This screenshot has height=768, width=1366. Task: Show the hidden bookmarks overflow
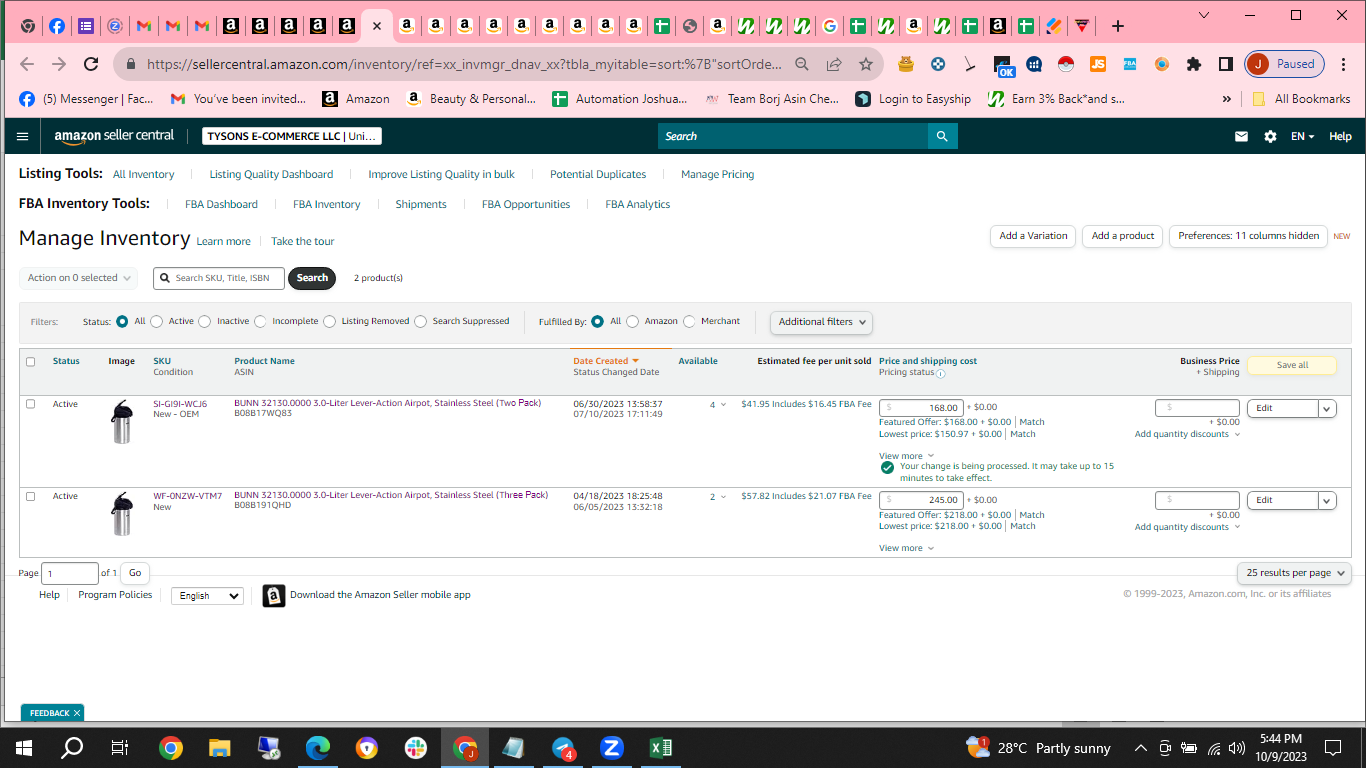pos(1227,99)
